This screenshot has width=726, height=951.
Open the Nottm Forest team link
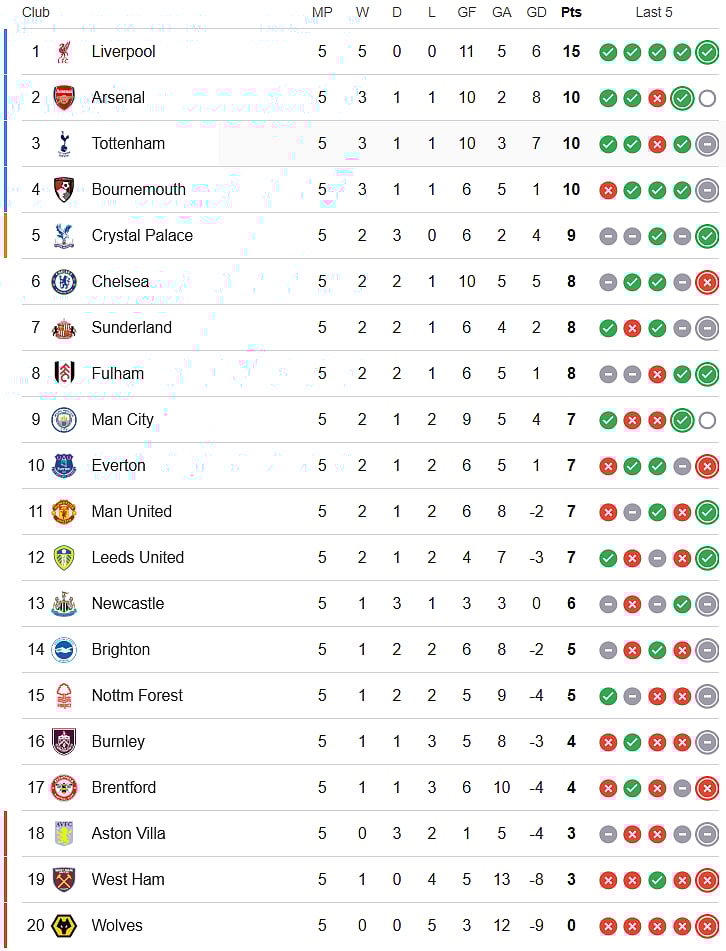click(x=137, y=696)
